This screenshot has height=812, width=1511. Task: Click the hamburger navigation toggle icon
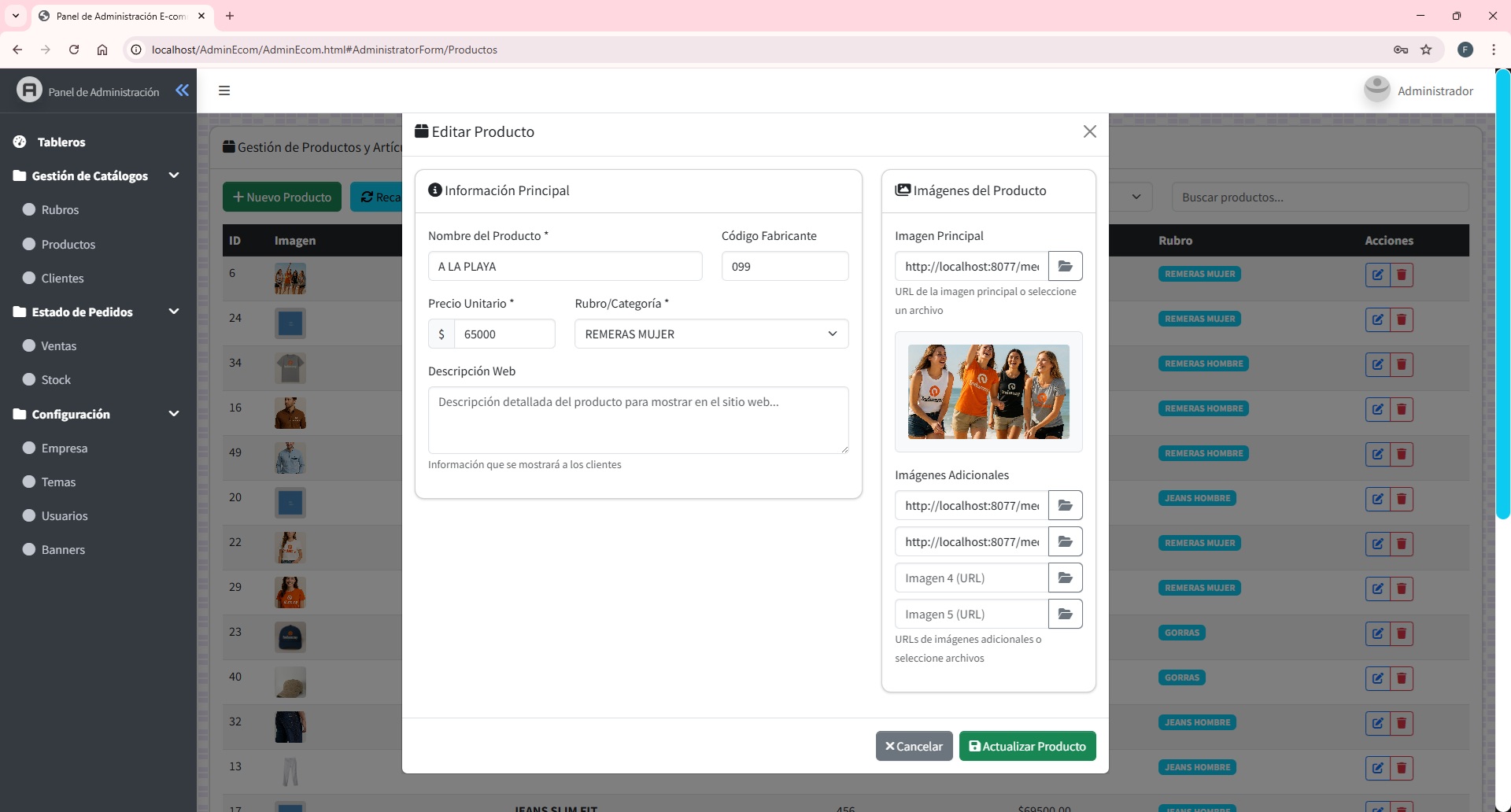click(224, 90)
